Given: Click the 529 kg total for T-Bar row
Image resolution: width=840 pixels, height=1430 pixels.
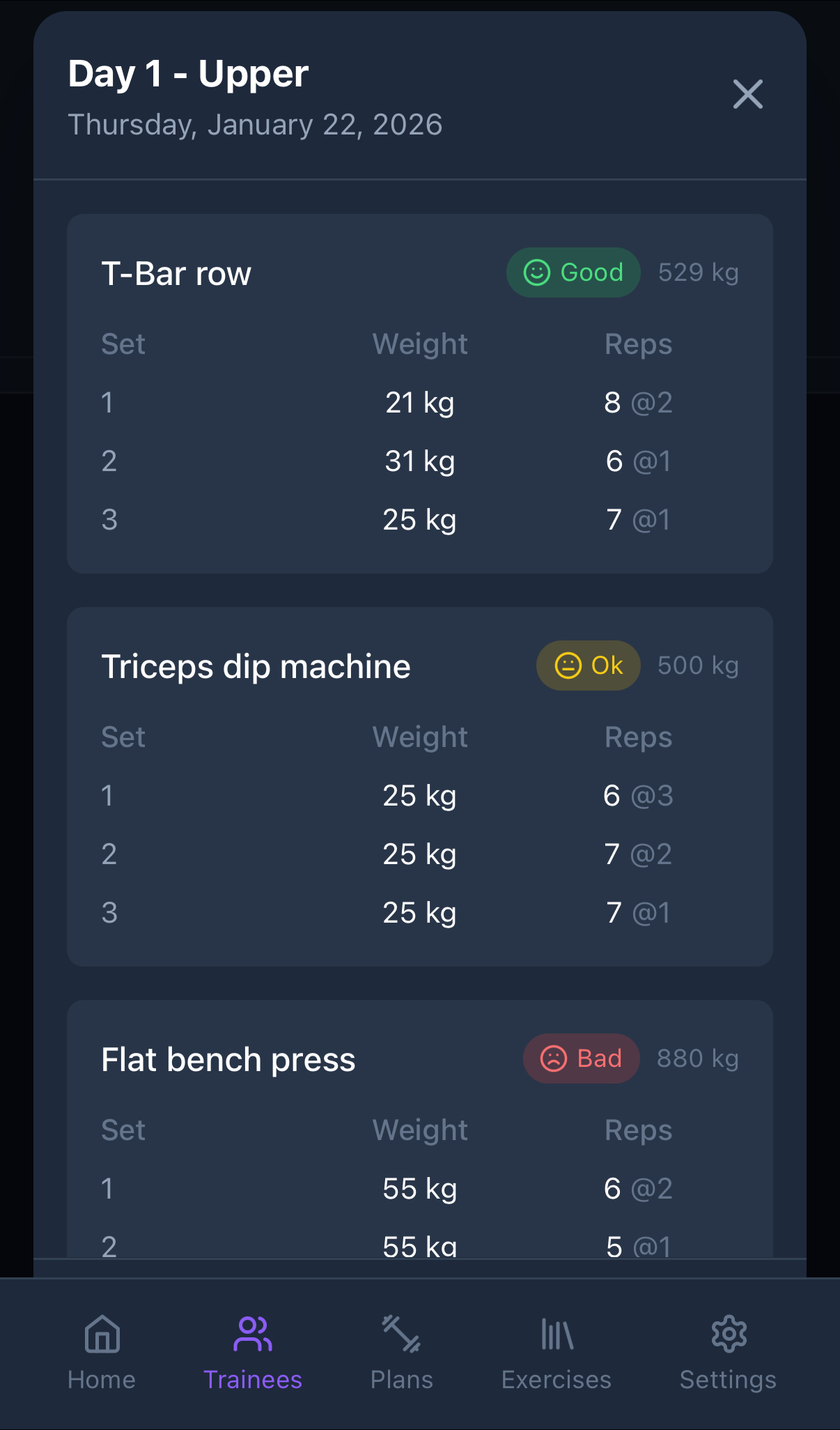Looking at the screenshot, I should click(697, 272).
